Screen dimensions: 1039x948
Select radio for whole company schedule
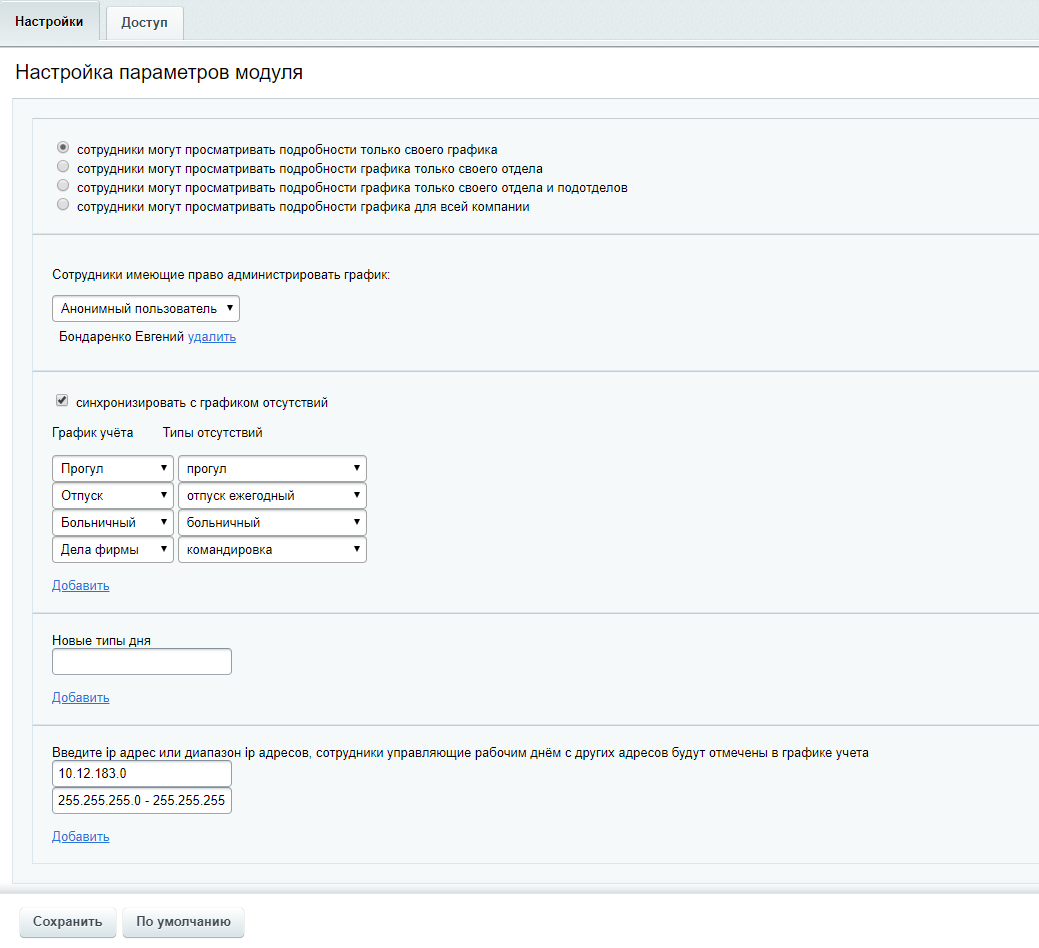tap(63, 205)
